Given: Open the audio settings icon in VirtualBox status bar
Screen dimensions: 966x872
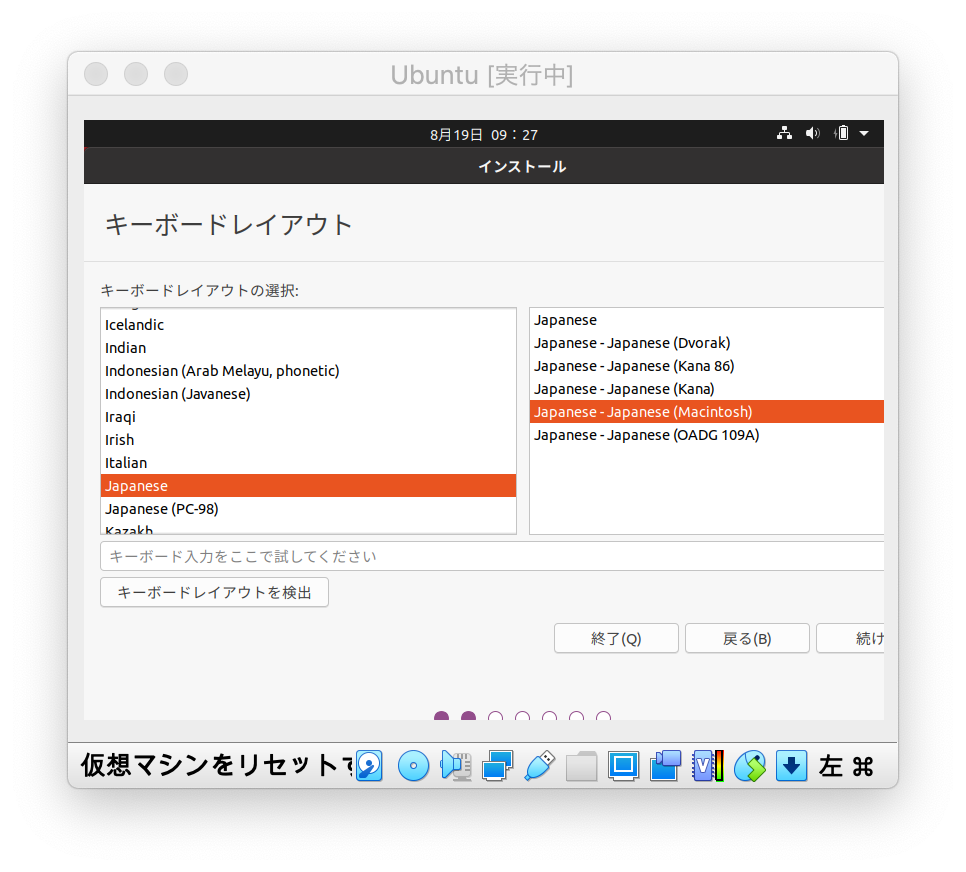Looking at the screenshot, I should coord(456,766).
